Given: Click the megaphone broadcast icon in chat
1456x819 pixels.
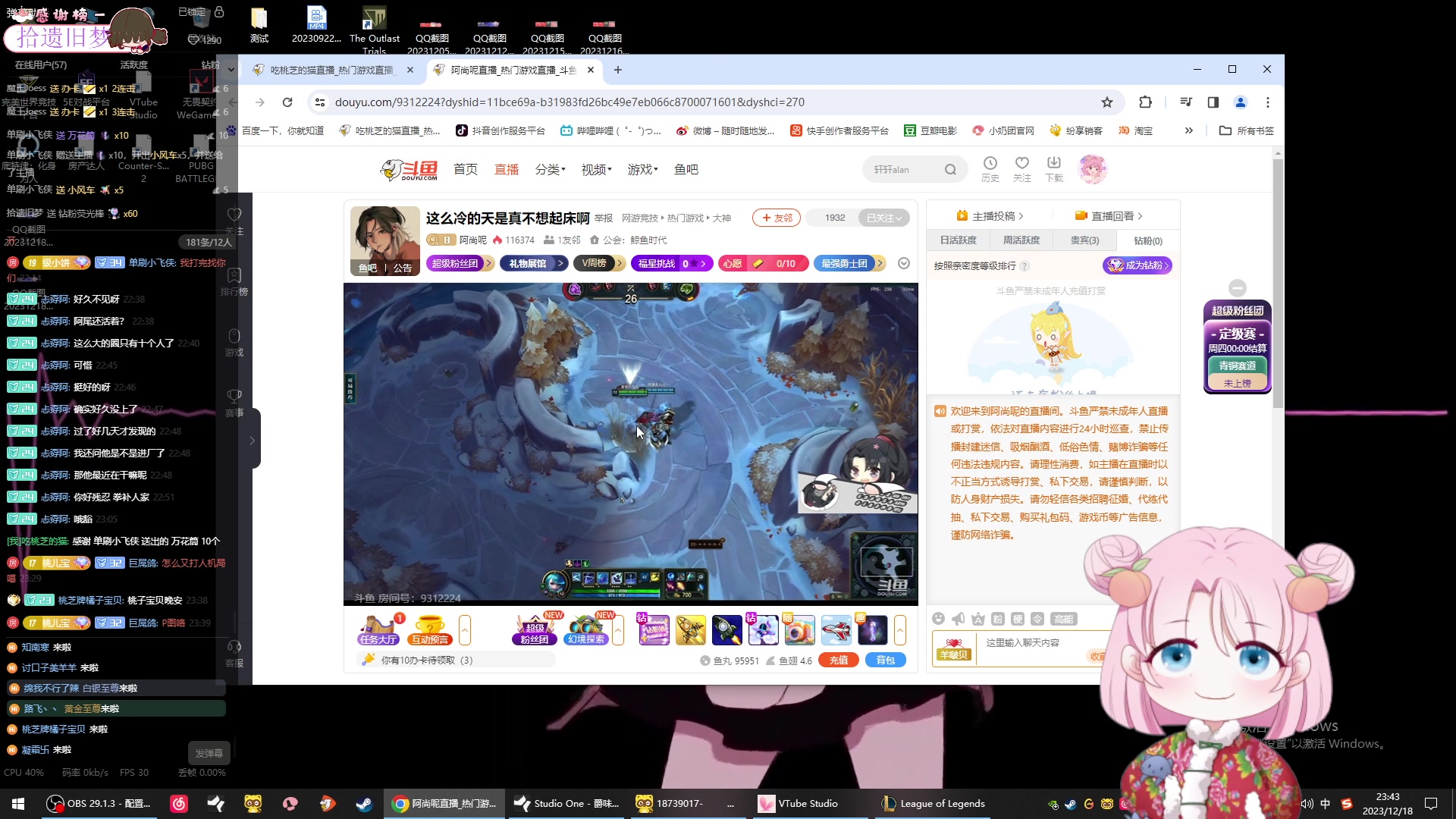Looking at the screenshot, I should [959, 619].
